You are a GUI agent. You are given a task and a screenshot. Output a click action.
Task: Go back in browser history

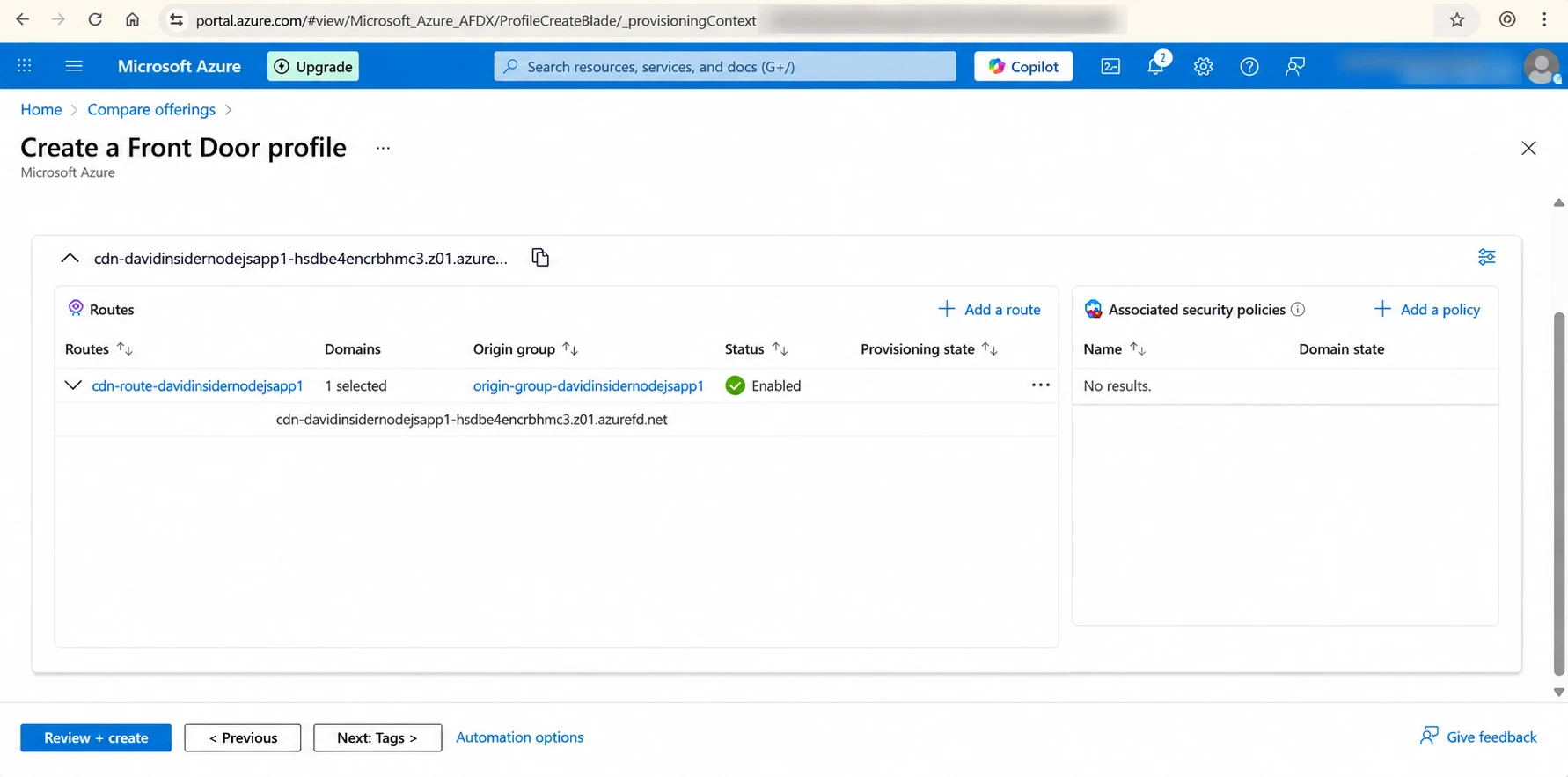tap(23, 19)
